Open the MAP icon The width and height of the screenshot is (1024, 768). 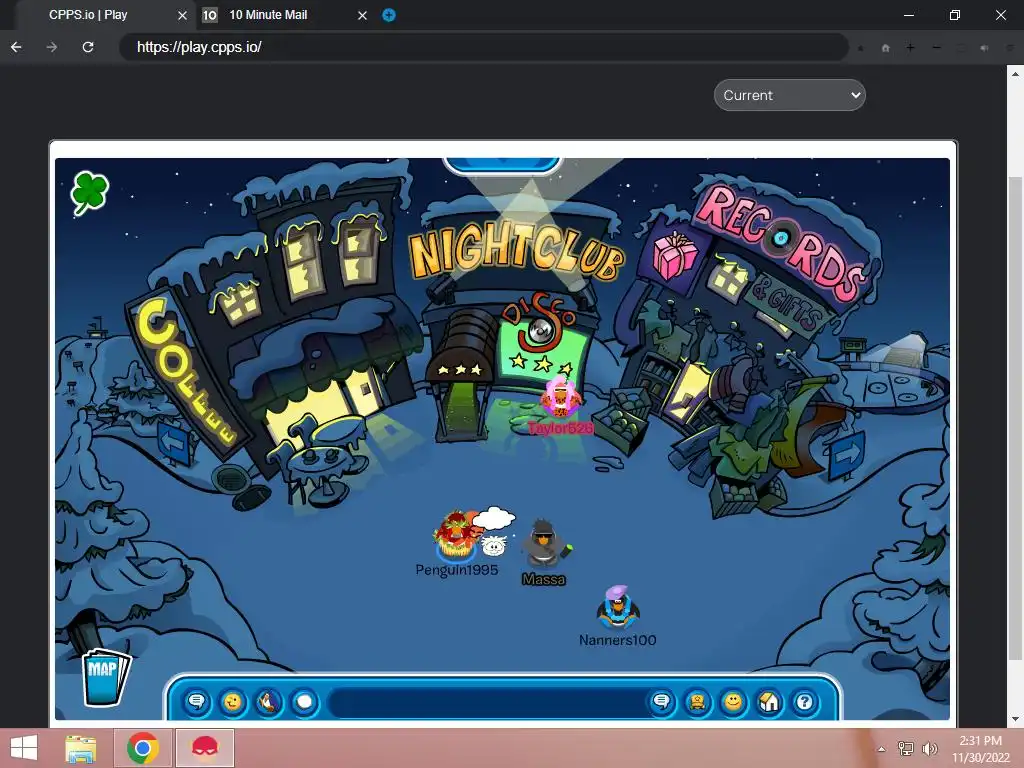point(105,677)
